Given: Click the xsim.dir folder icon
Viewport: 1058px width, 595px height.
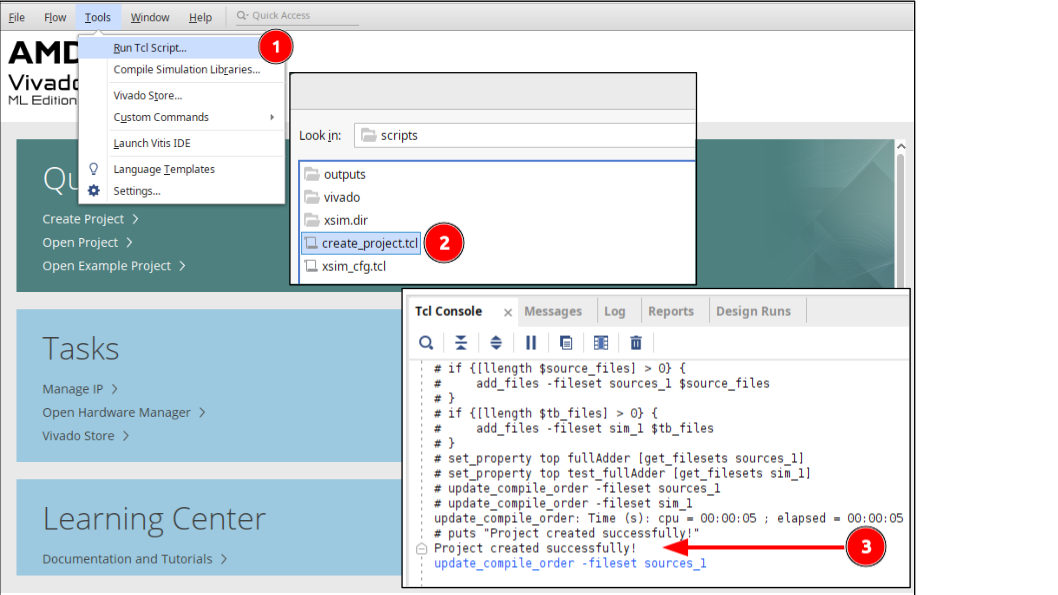Looking at the screenshot, I should [312, 220].
